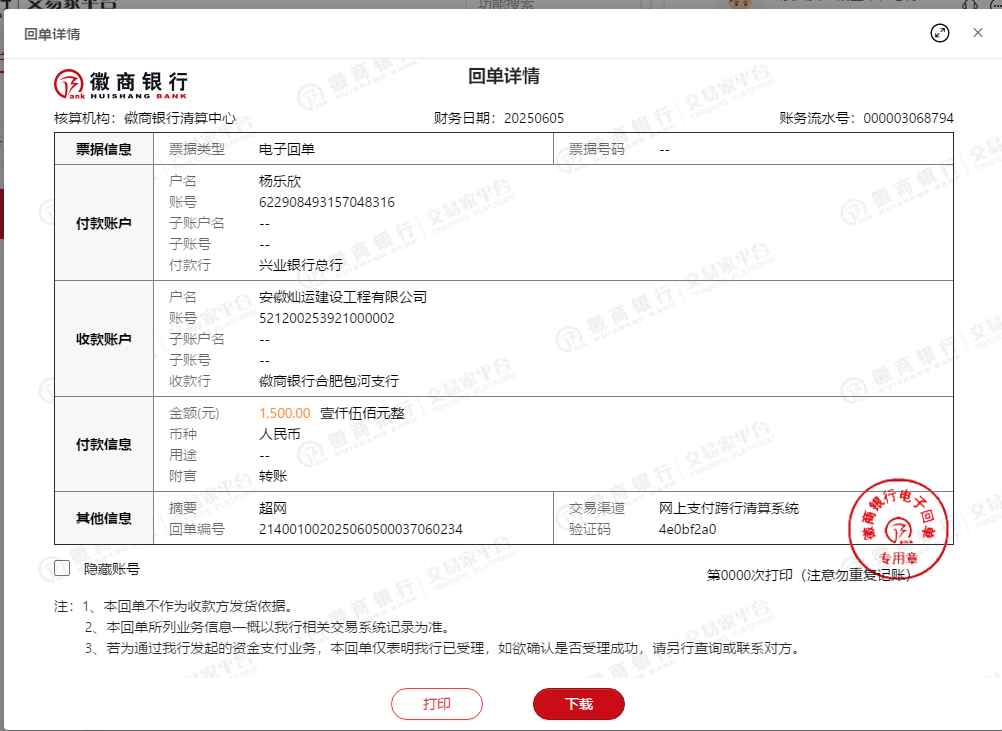Viewport: 1002px width, 731px height.
Task: Click payer name 杨乐欣
Action: 279,181
